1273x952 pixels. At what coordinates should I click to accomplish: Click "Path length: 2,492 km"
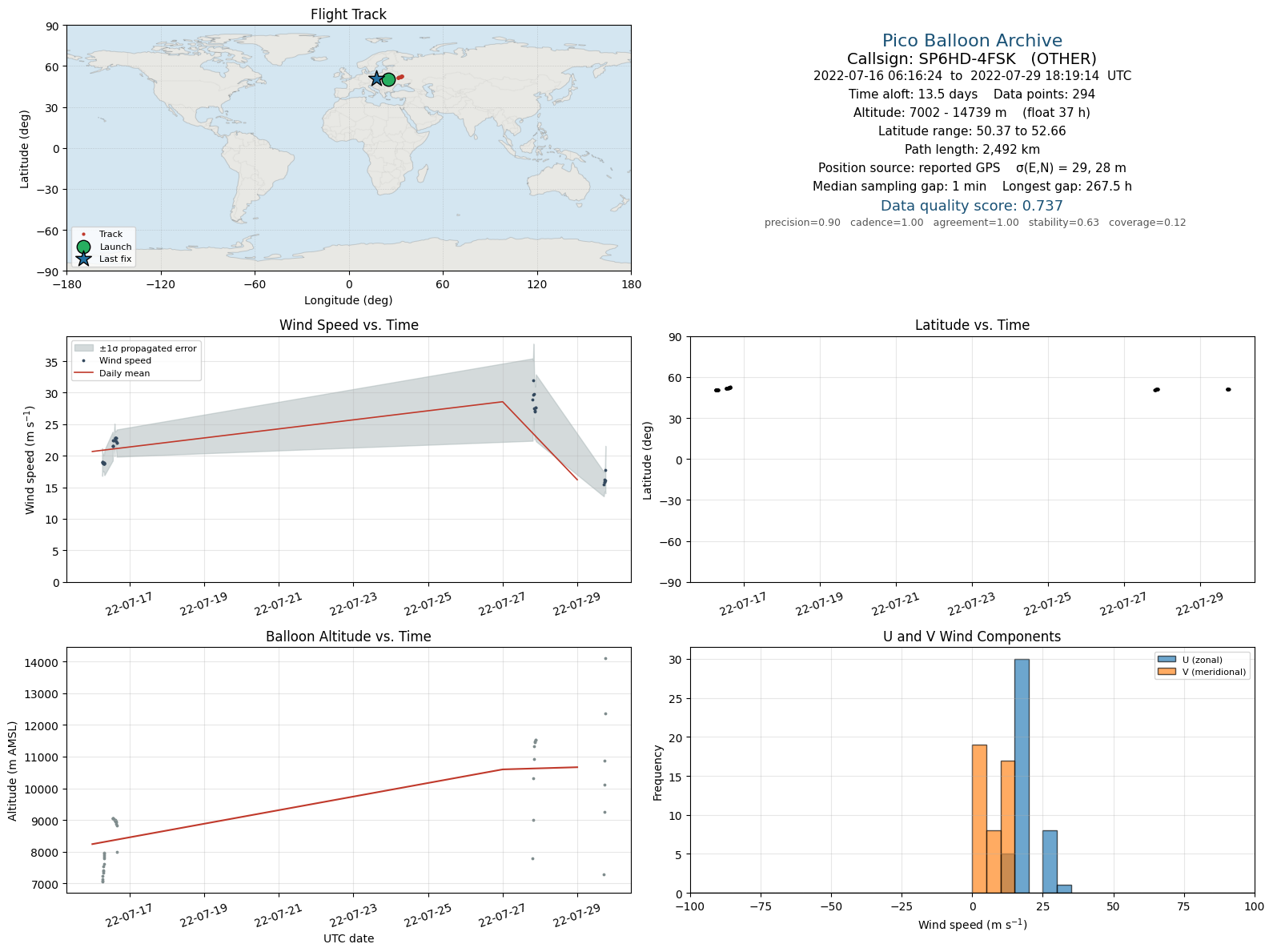pyautogui.click(x=972, y=150)
